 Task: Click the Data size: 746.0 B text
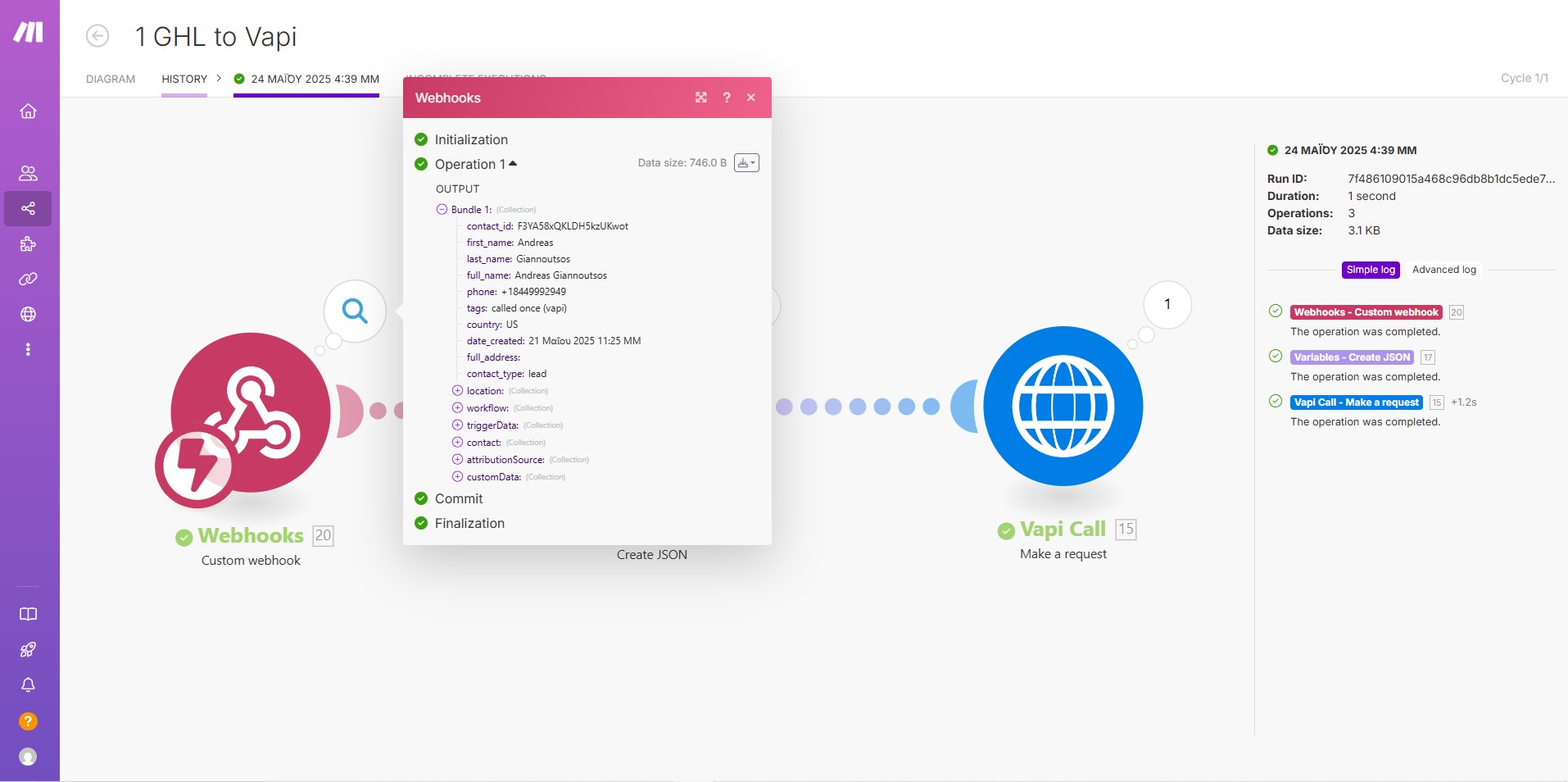pyautogui.click(x=682, y=163)
